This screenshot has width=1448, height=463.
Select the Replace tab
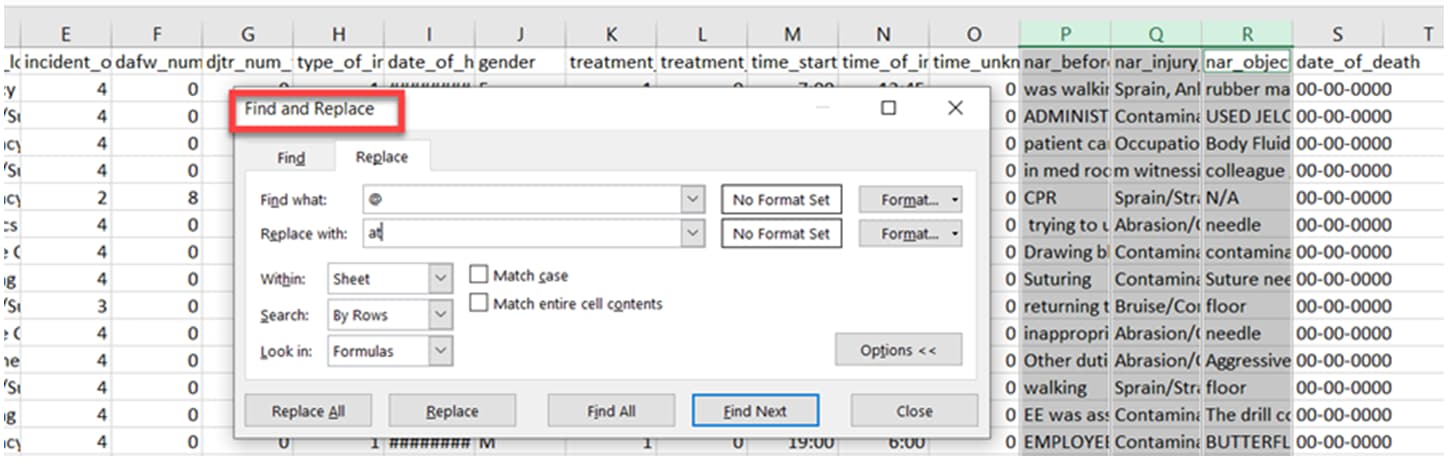click(x=381, y=158)
